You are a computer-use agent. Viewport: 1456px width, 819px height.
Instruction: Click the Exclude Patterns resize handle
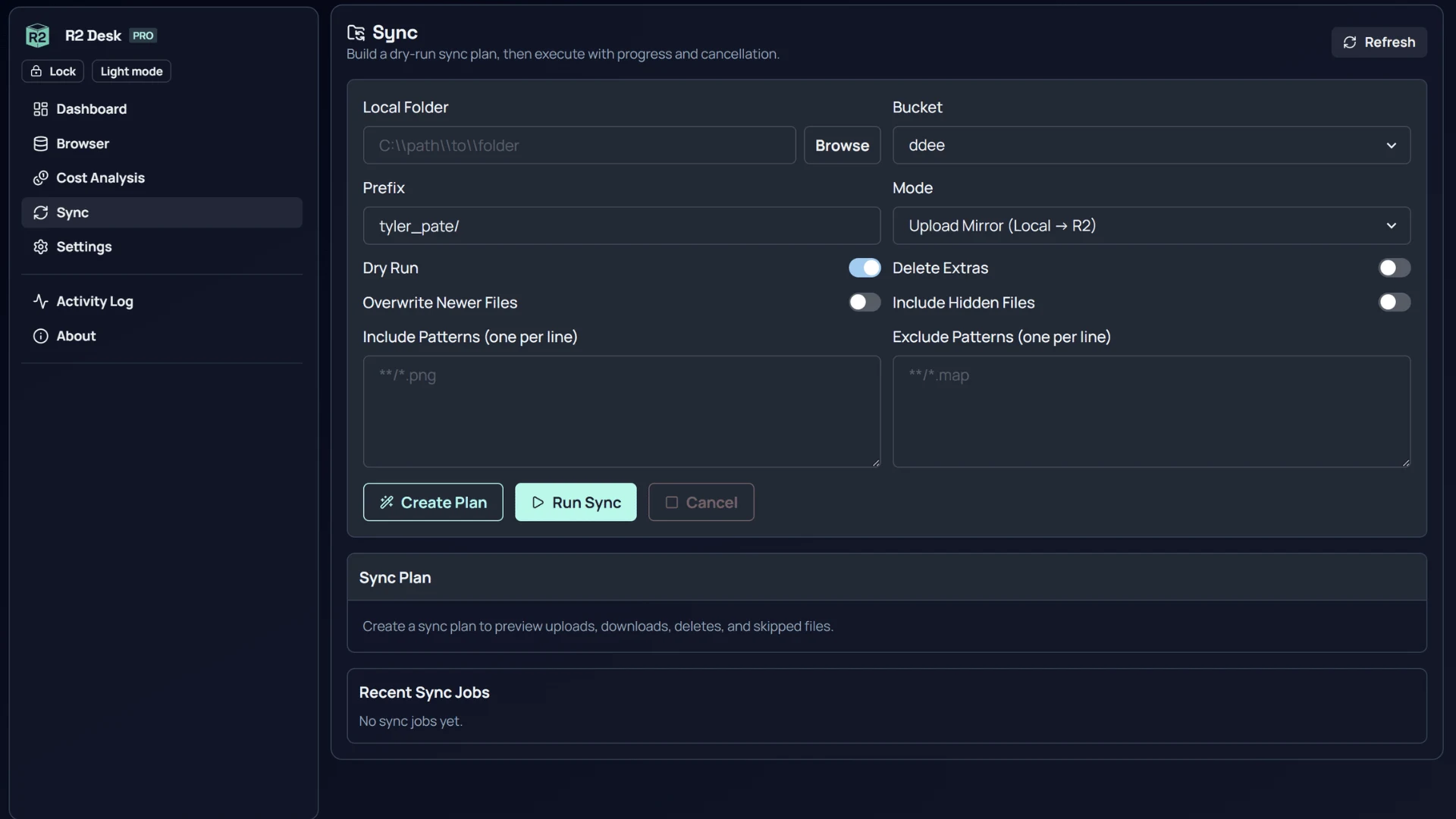(x=1406, y=463)
